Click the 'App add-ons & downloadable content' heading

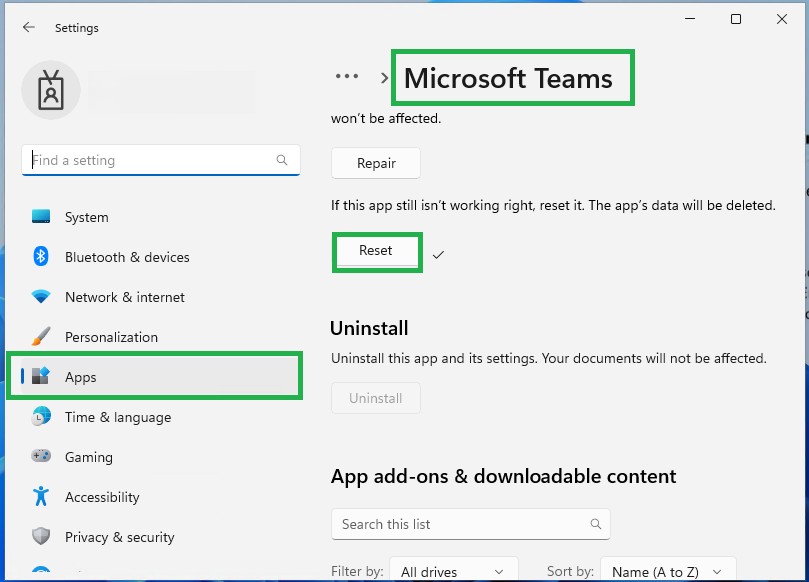(504, 476)
